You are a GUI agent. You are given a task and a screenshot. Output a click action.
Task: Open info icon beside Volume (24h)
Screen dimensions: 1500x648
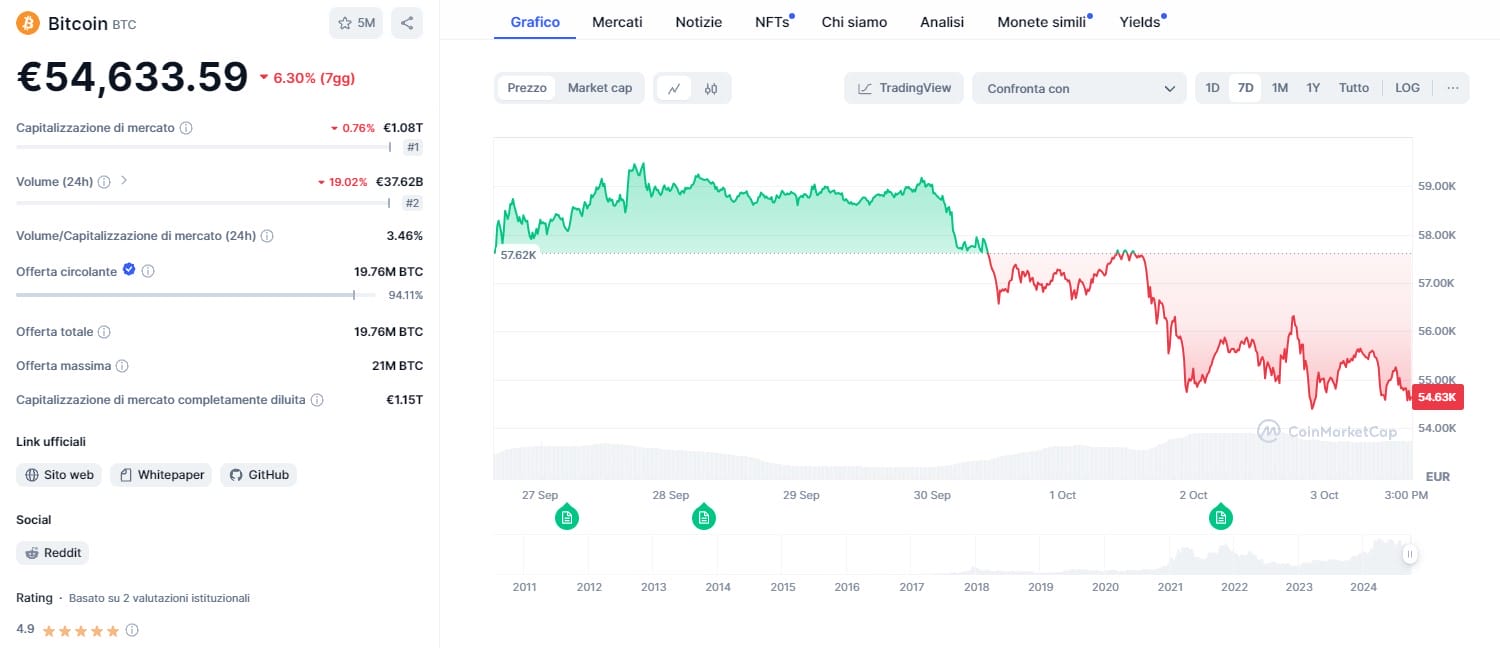coord(105,182)
